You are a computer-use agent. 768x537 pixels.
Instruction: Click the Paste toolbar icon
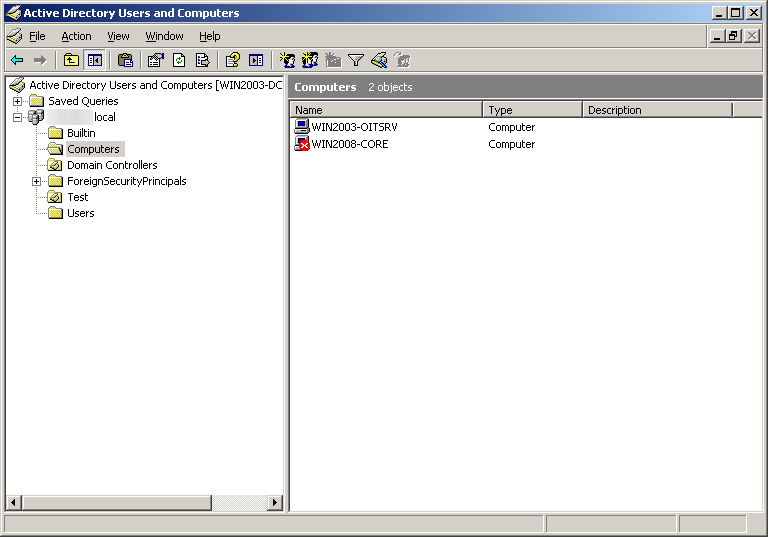(x=125, y=60)
